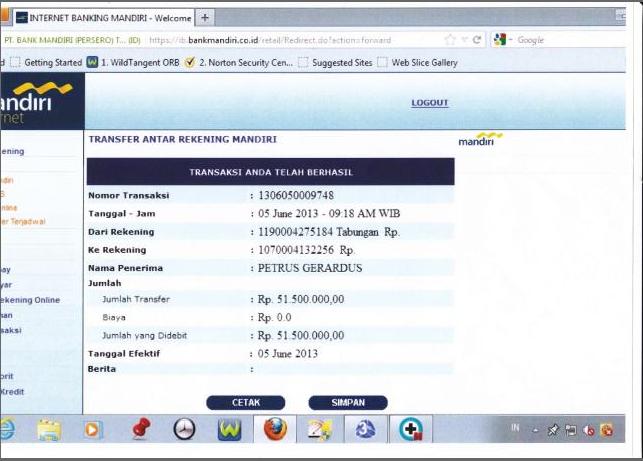Click the green W WildTangent taskbar icon
The width and height of the screenshot is (643, 461).
tap(229, 430)
